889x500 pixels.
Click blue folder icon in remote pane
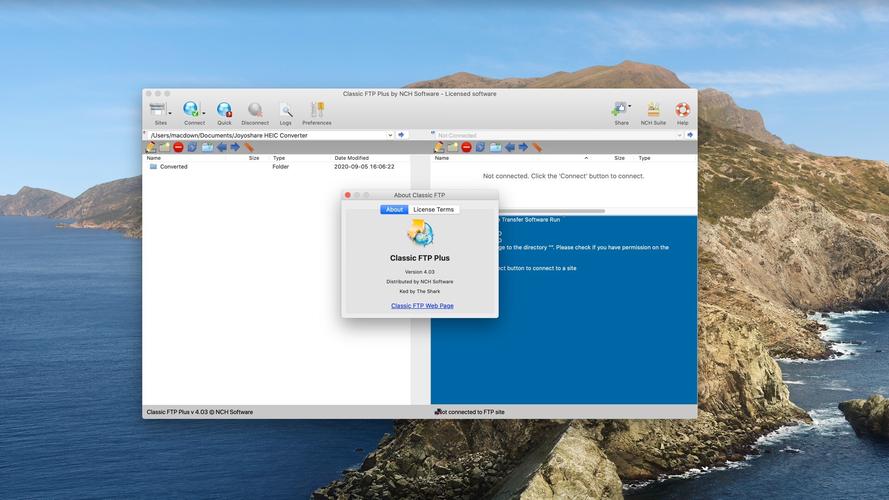click(496, 147)
